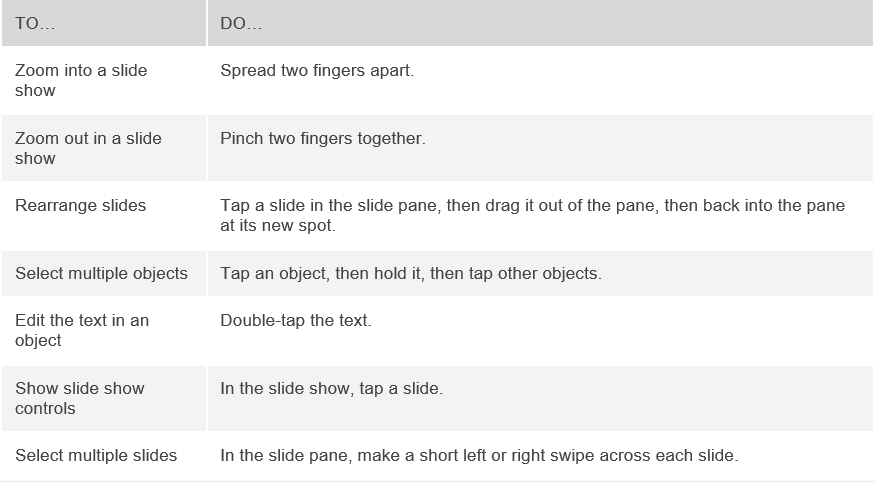This screenshot has height=482, width=875.
Task: Select the "Select multiple slides" cell
Action: click(96, 456)
